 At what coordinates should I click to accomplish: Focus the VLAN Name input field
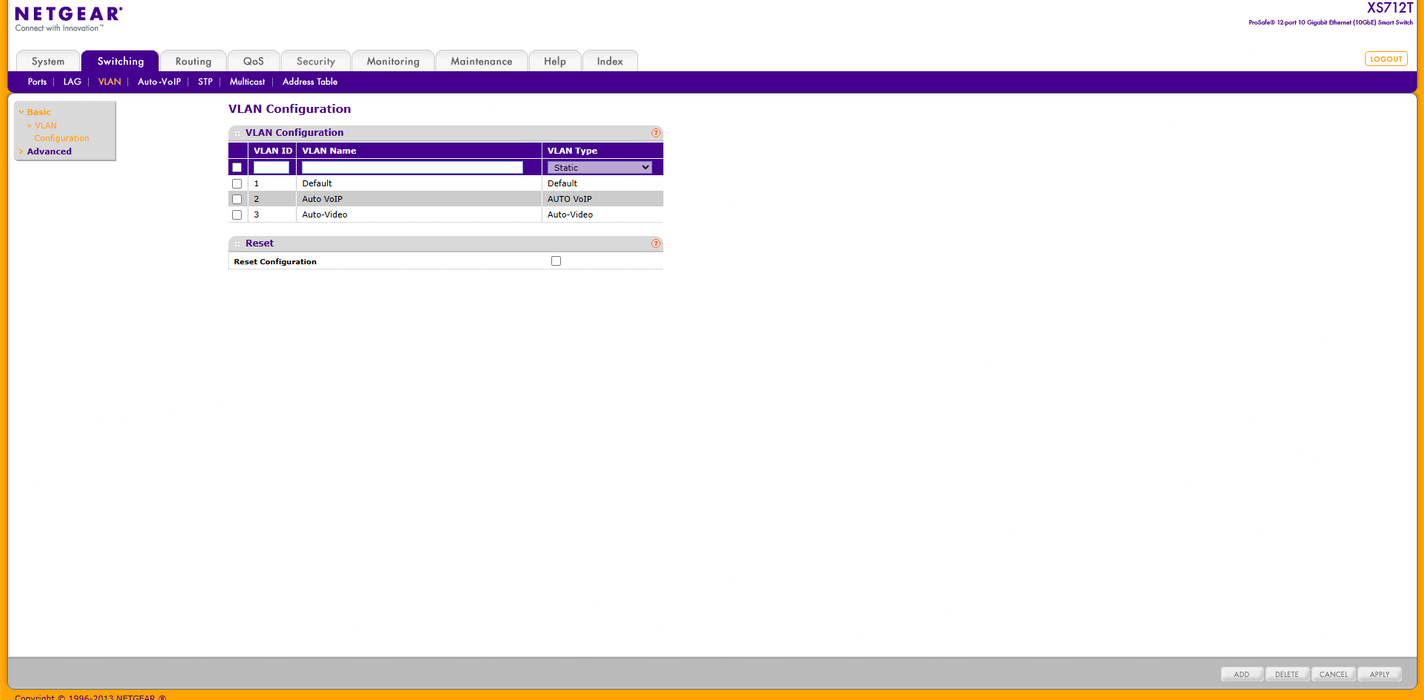pos(412,168)
